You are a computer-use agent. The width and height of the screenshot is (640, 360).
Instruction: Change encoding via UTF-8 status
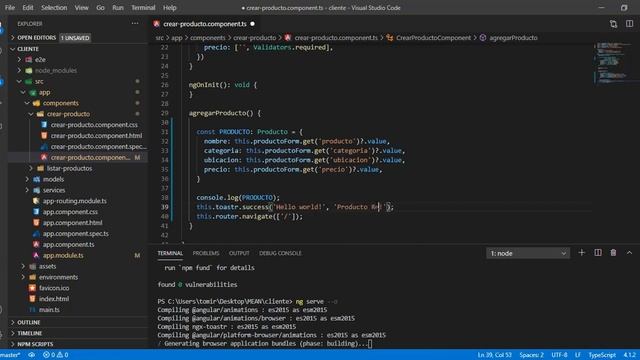click(559, 355)
